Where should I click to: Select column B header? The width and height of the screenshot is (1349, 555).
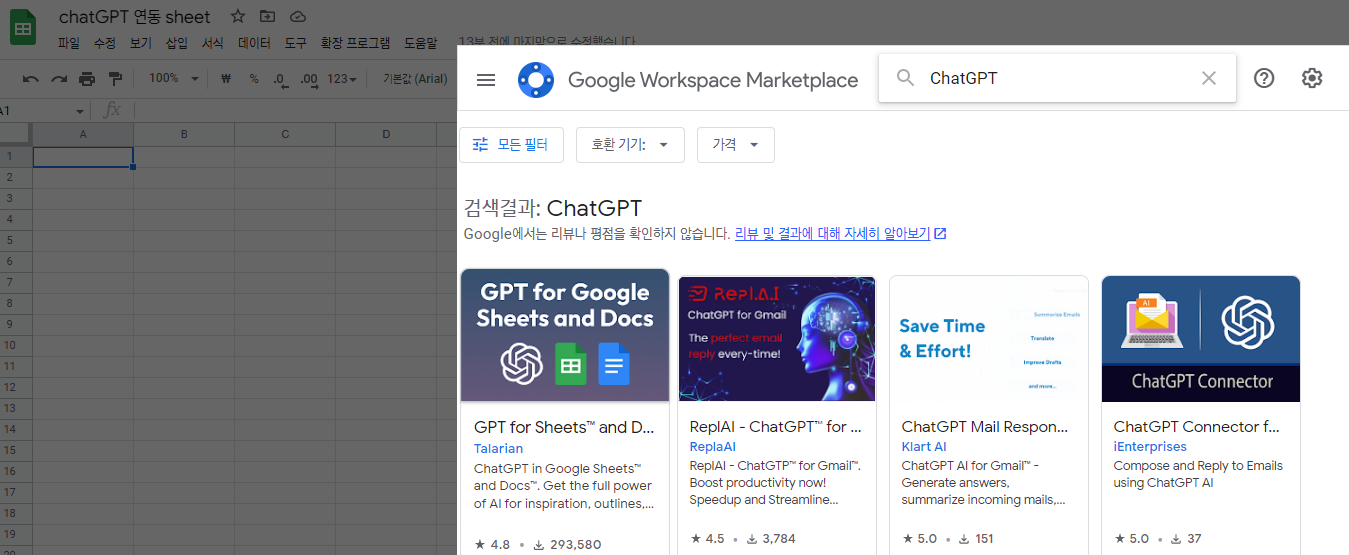[x=184, y=134]
